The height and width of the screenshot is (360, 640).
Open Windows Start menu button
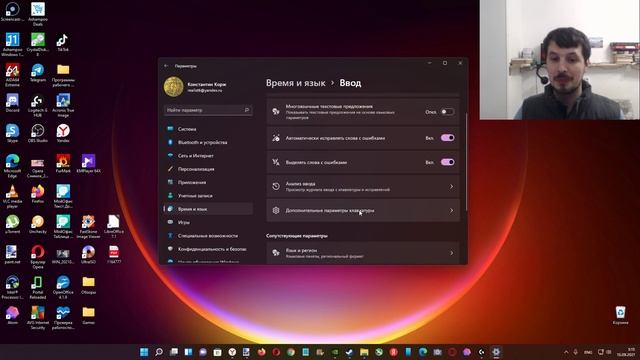tap(144, 352)
